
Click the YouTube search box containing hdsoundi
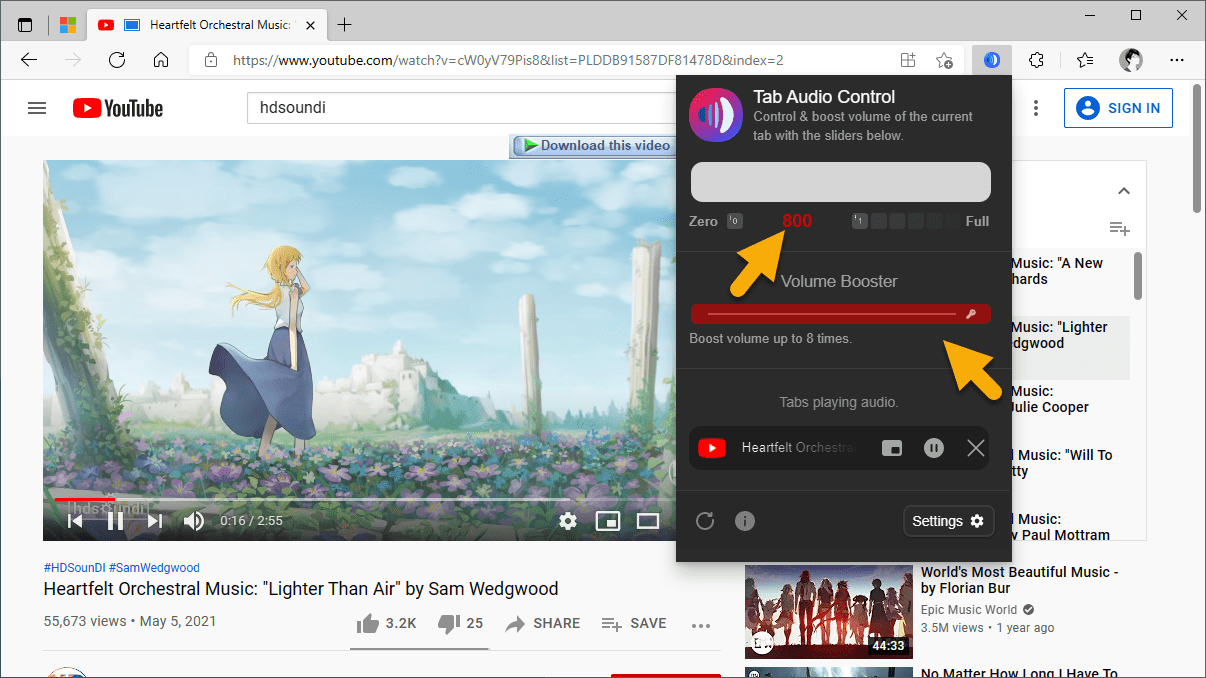[x=460, y=108]
